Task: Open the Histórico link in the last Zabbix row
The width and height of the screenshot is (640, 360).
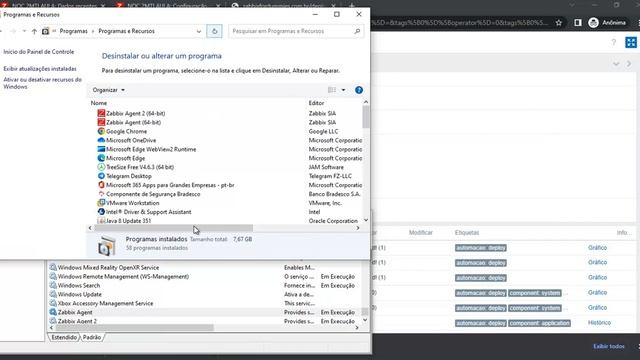Action: tap(599, 322)
